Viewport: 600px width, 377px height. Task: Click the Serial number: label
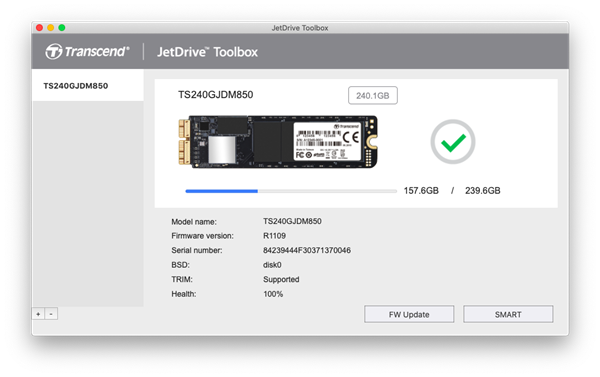(197, 250)
